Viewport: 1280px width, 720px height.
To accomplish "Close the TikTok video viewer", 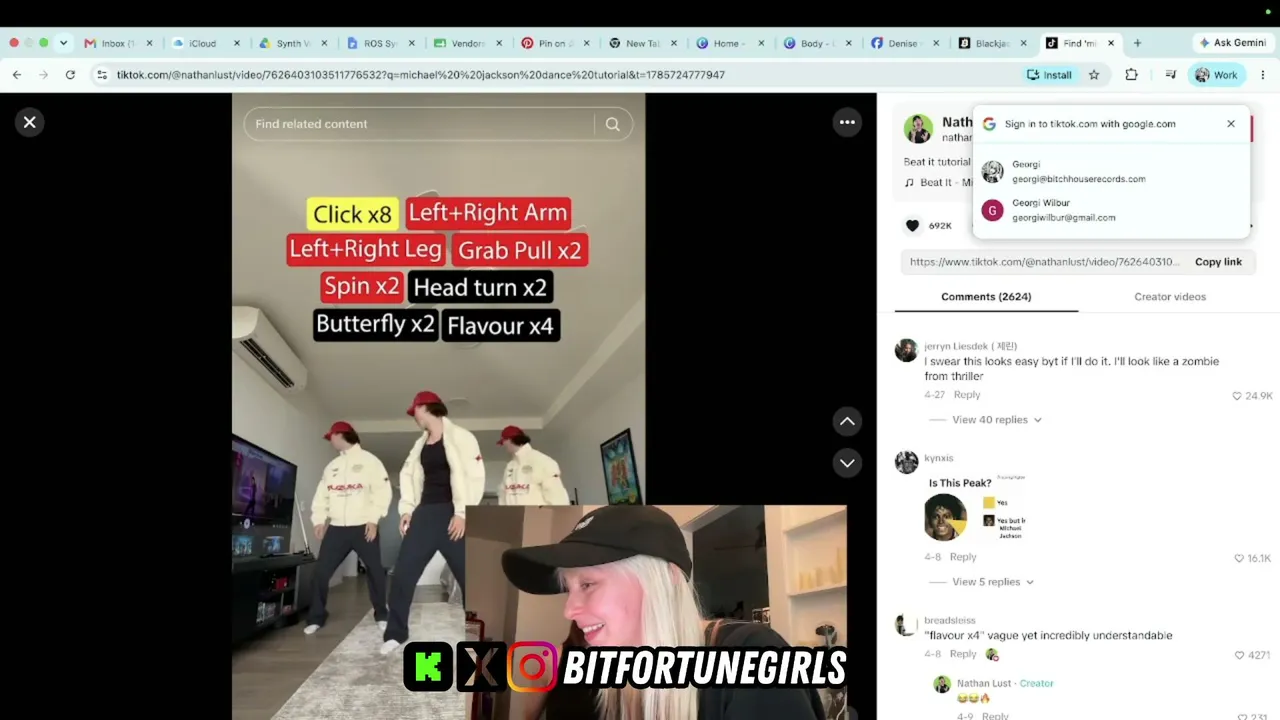I will point(30,122).
